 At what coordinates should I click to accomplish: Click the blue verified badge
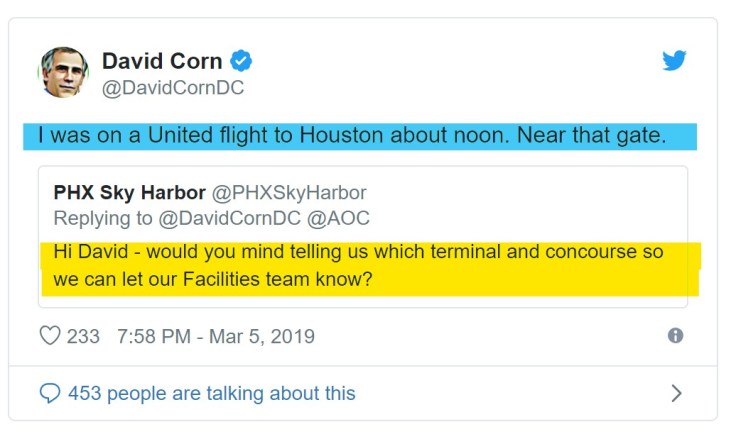(x=241, y=61)
